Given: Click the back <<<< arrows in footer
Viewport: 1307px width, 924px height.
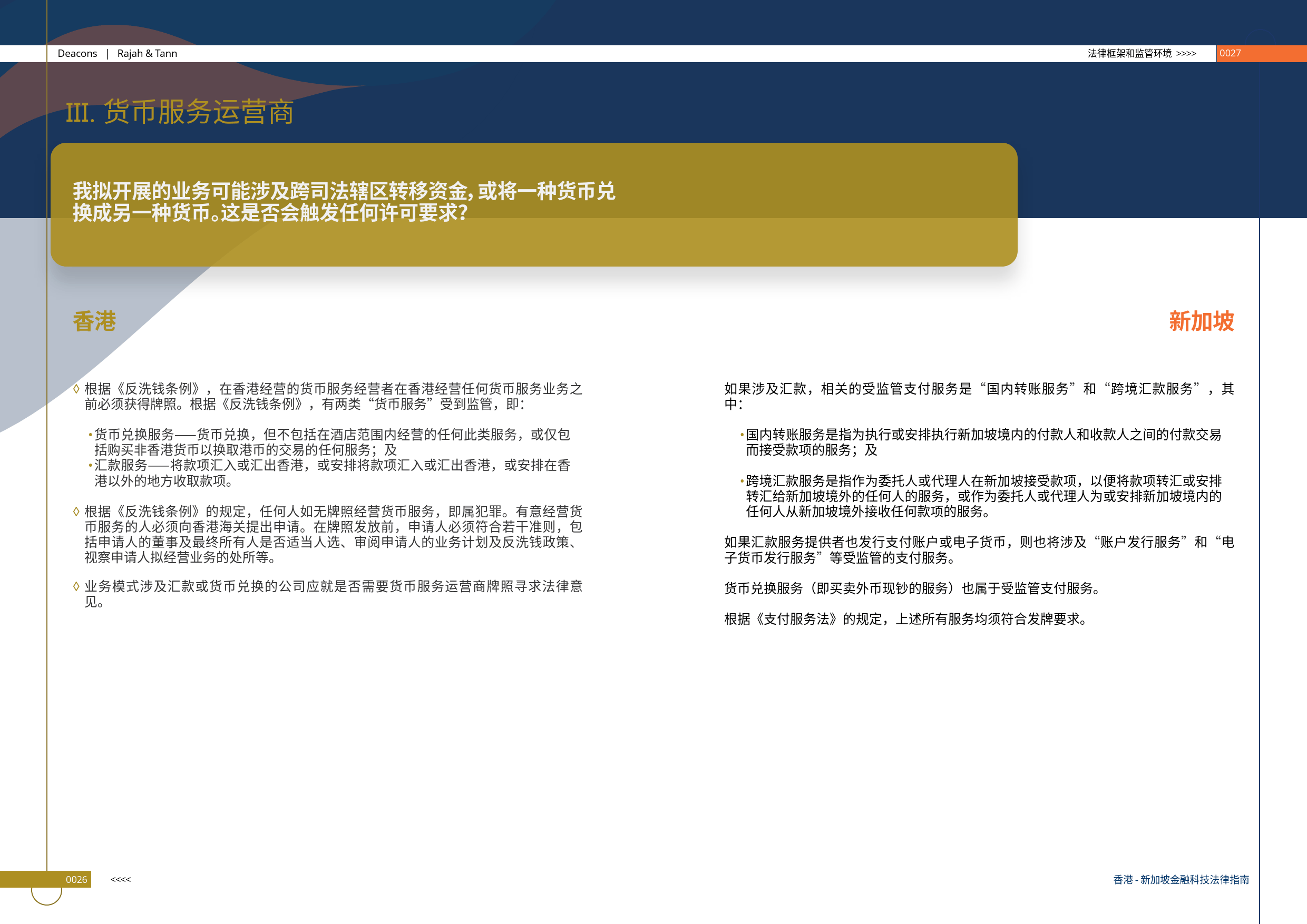Looking at the screenshot, I should point(121,879).
